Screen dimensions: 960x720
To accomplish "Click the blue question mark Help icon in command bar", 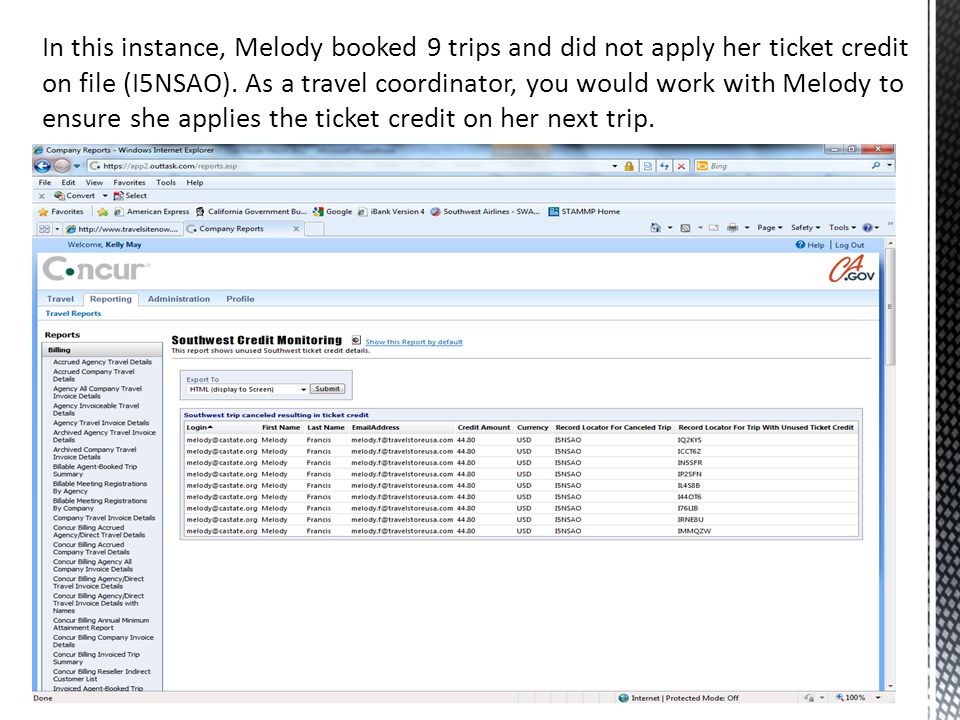I will [x=868, y=228].
